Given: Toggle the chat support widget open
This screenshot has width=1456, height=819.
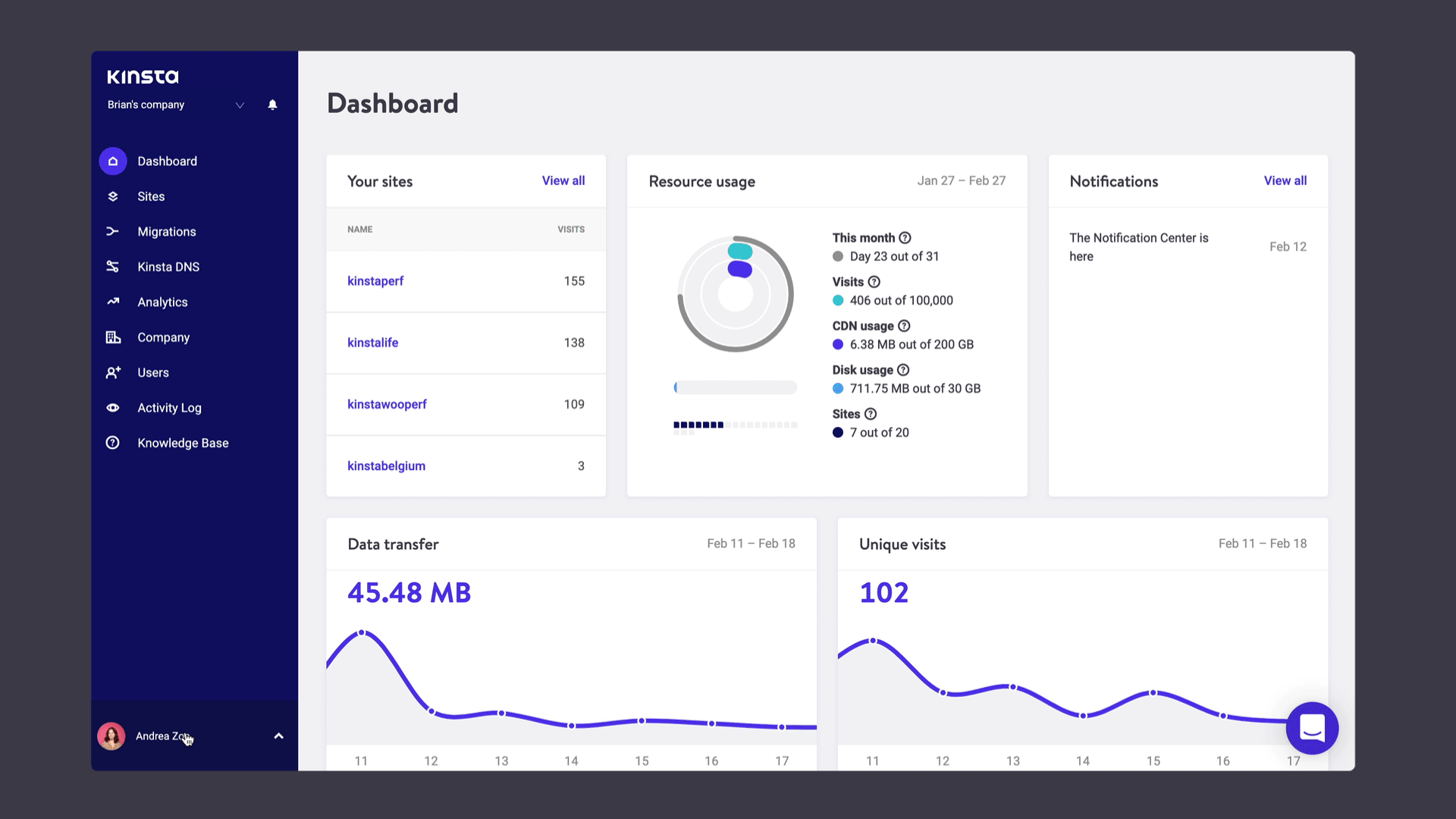Looking at the screenshot, I should 1312,727.
